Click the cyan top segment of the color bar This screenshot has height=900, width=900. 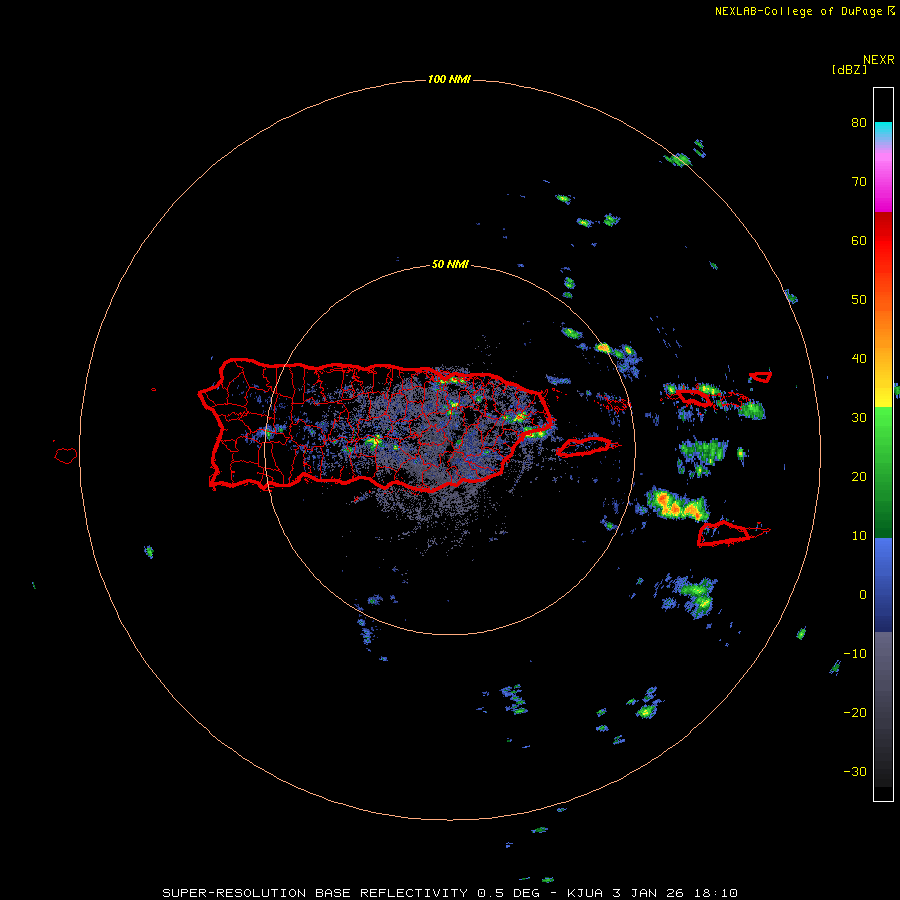pyautogui.click(x=883, y=129)
